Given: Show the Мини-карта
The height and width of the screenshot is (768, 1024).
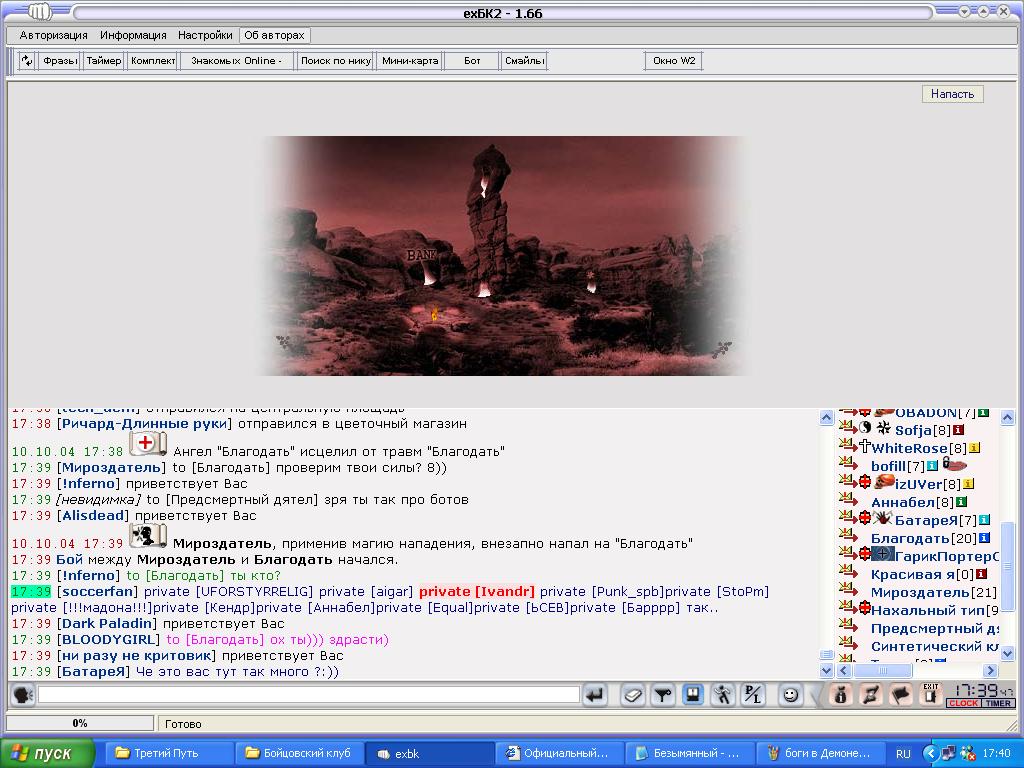Looking at the screenshot, I should 410,61.
